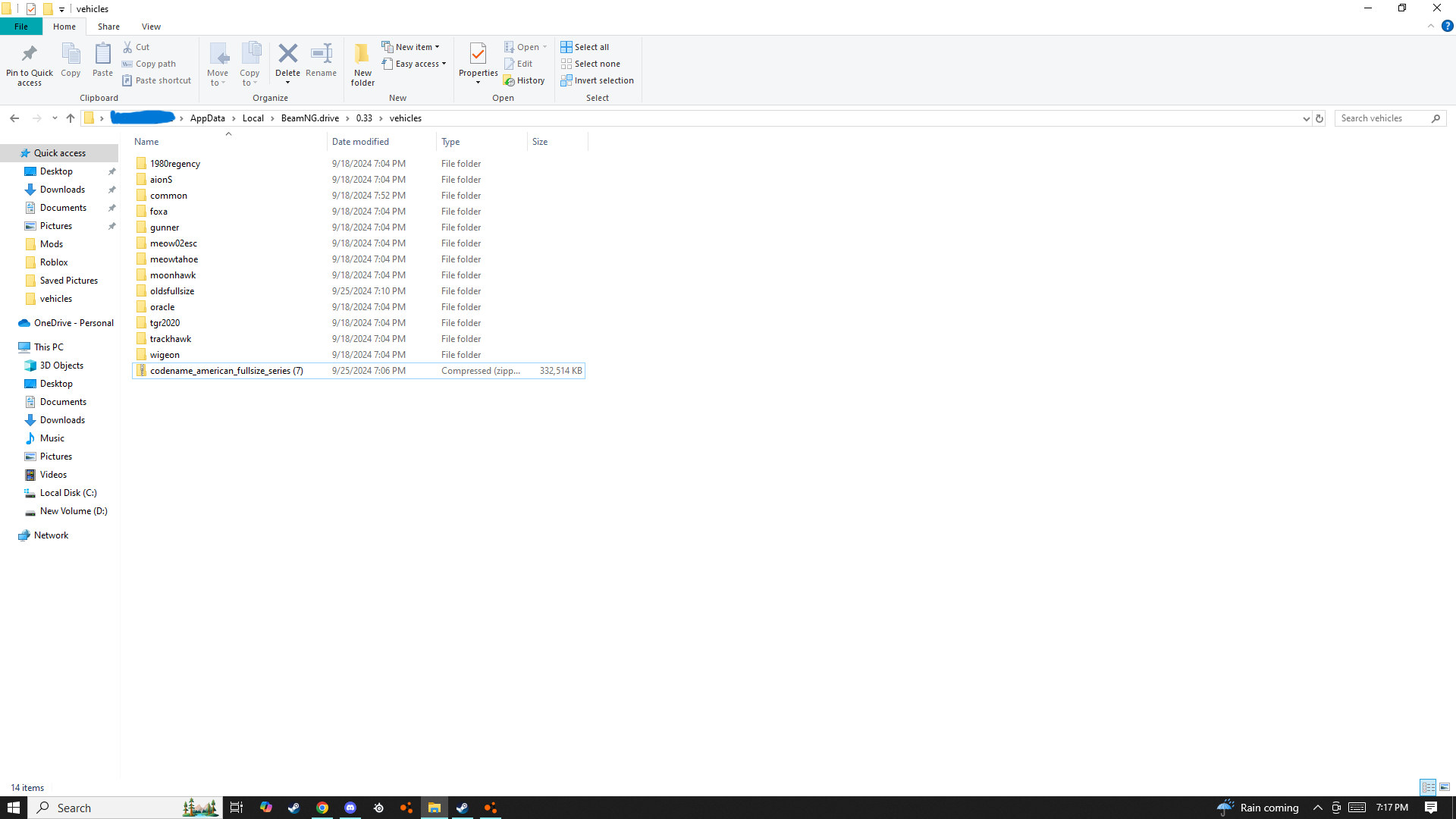The image size is (1456, 819).
Task: Click the Cut scissors icon
Action: pos(127,47)
